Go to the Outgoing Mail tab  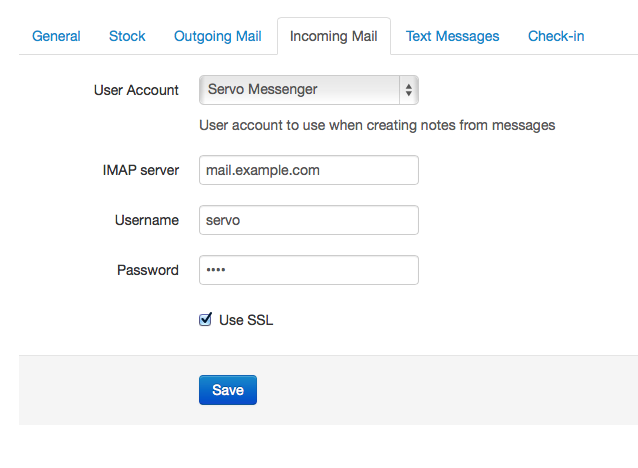tap(217, 36)
